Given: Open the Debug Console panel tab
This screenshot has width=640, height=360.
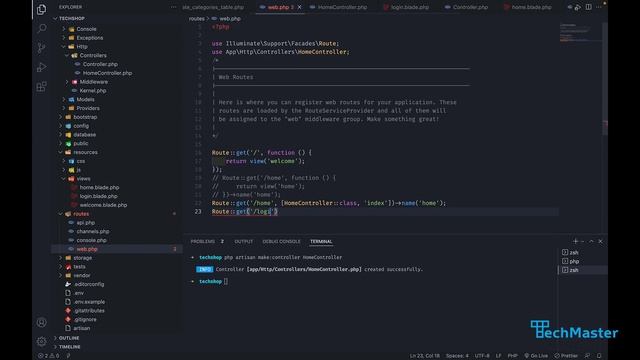Looking at the screenshot, I should pos(281,242).
